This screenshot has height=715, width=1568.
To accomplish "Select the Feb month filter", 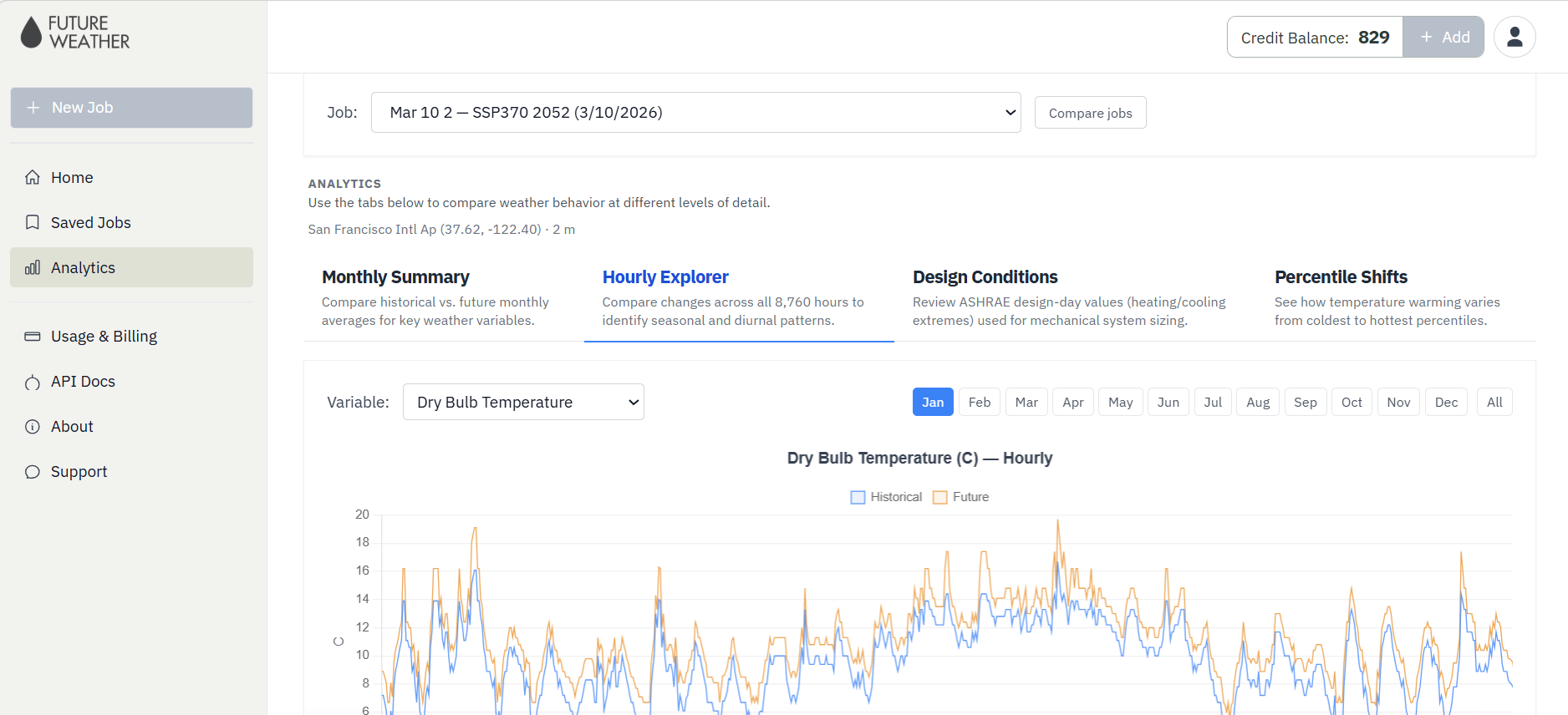I will coord(980,402).
